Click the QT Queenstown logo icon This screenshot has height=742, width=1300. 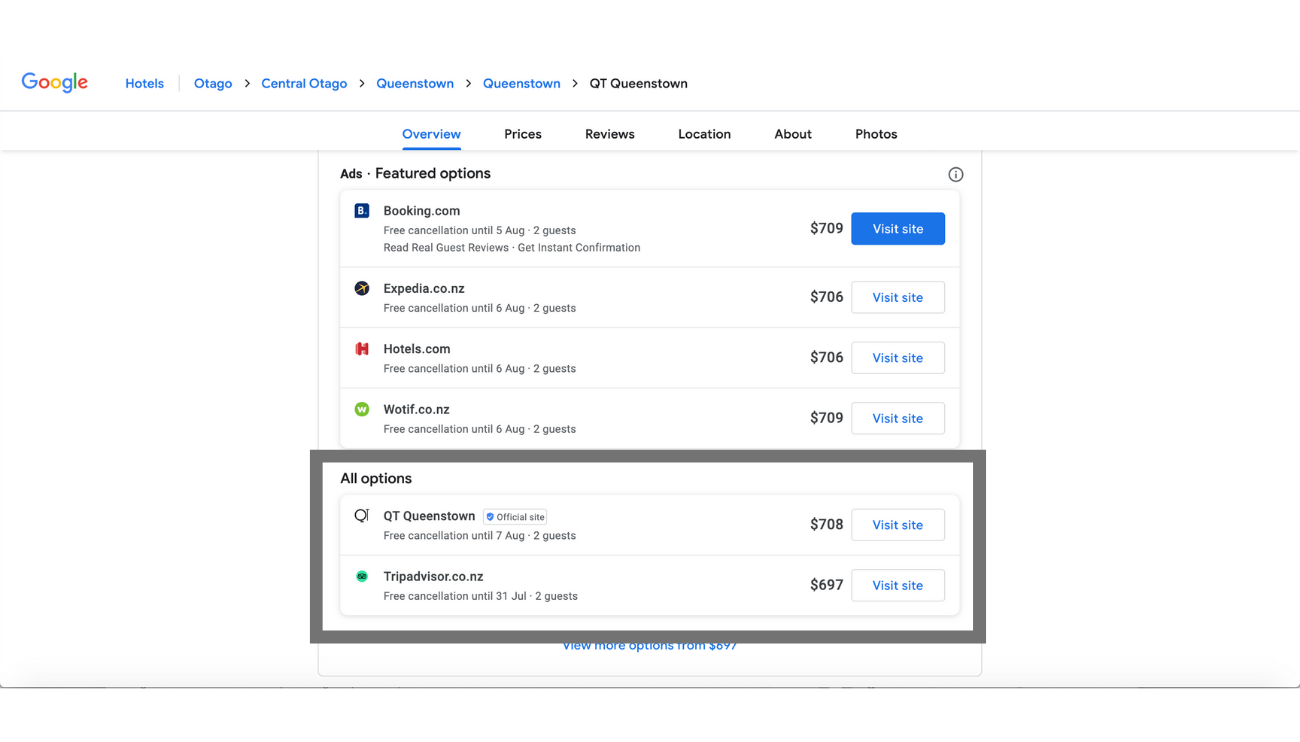(x=362, y=516)
